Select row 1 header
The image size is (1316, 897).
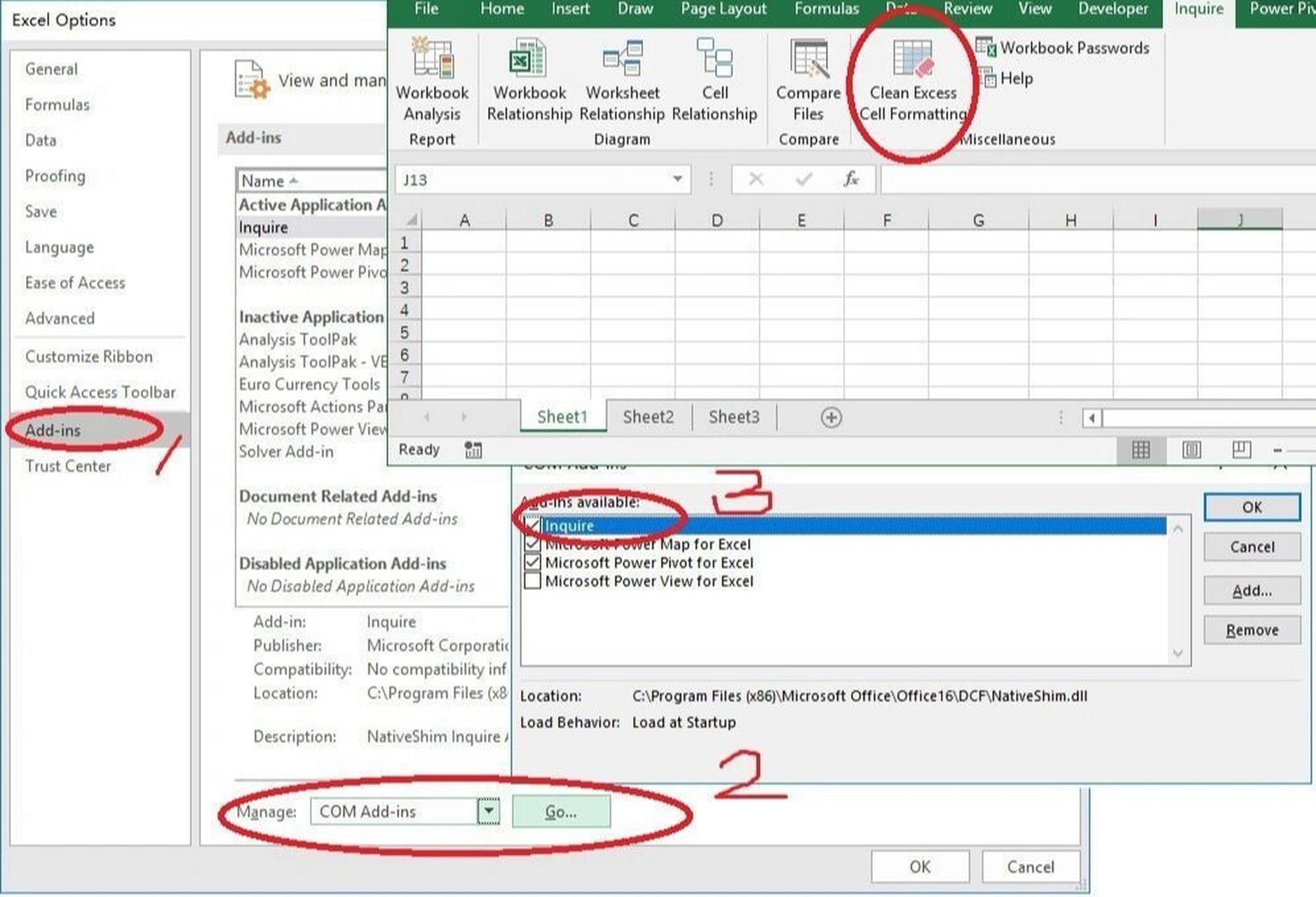click(405, 243)
